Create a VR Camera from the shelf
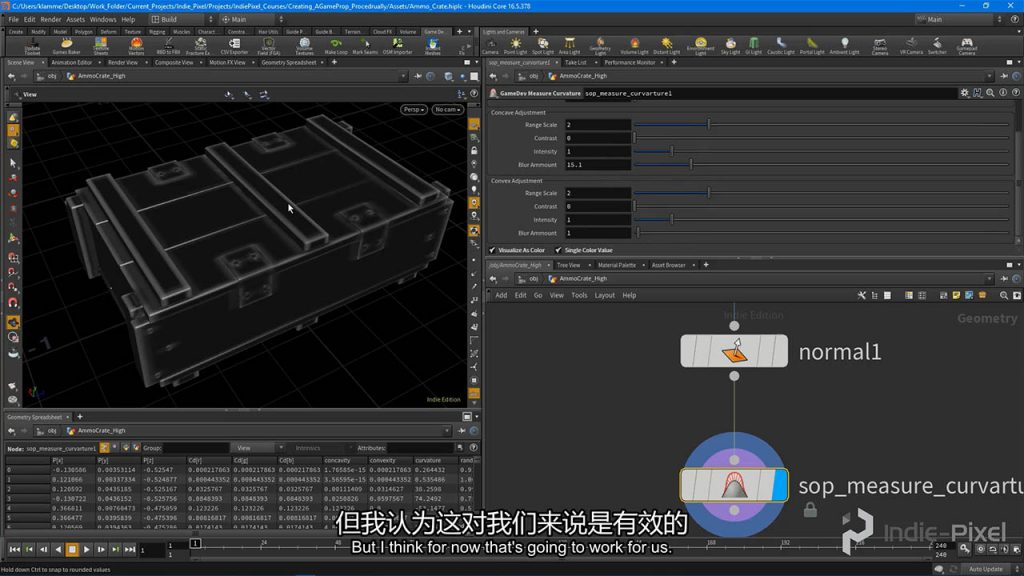Viewport: 1024px width, 576px height. pos(911,46)
